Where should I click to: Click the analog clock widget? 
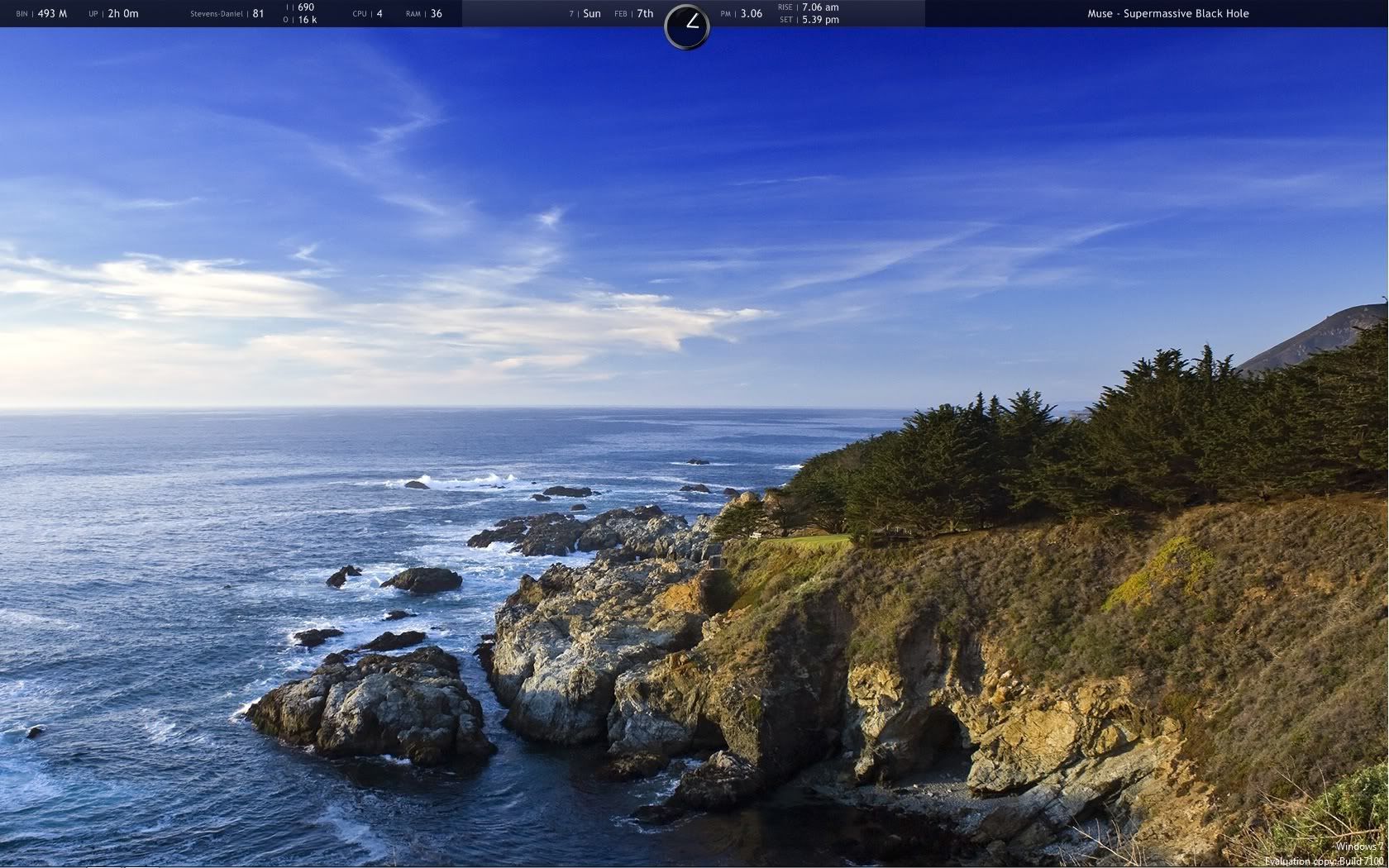point(687,26)
